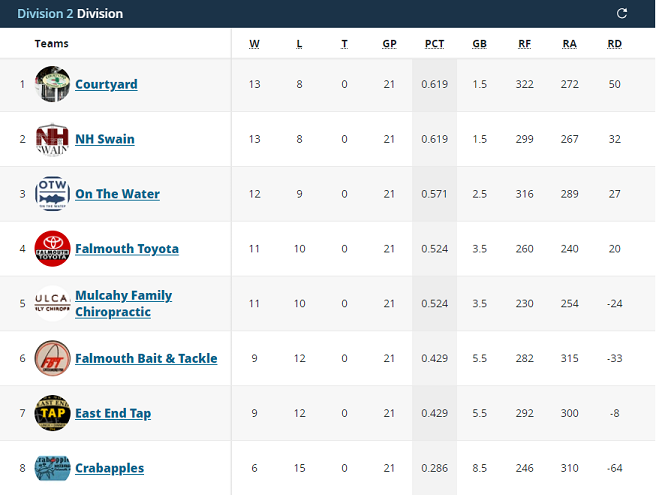Image resolution: width=656 pixels, height=495 pixels.
Task: Go to Falmouth Toyota team page
Action: click(127, 249)
